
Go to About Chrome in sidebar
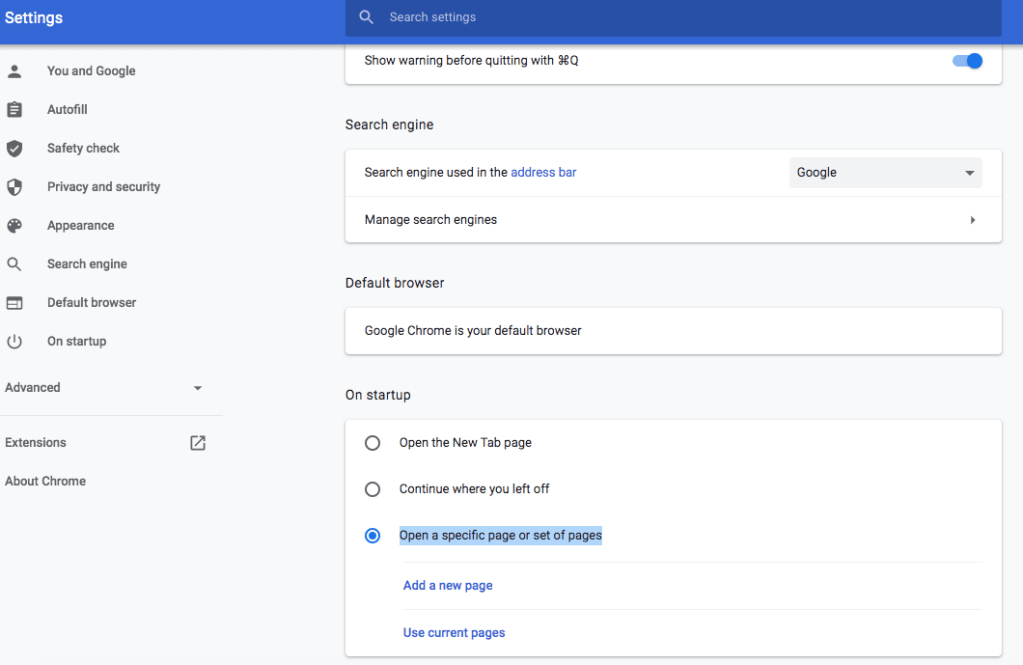(45, 481)
